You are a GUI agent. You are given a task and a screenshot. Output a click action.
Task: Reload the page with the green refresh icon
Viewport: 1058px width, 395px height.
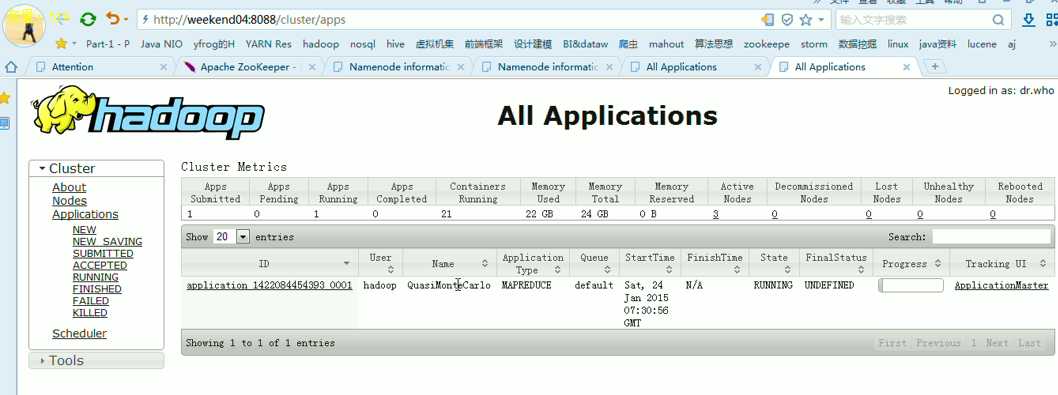88,20
